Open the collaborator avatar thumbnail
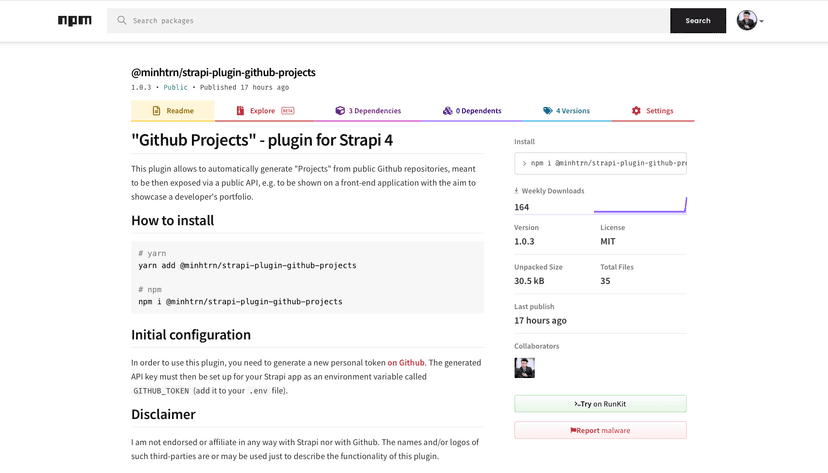Image resolution: width=828 pixels, height=473 pixels. (524, 368)
